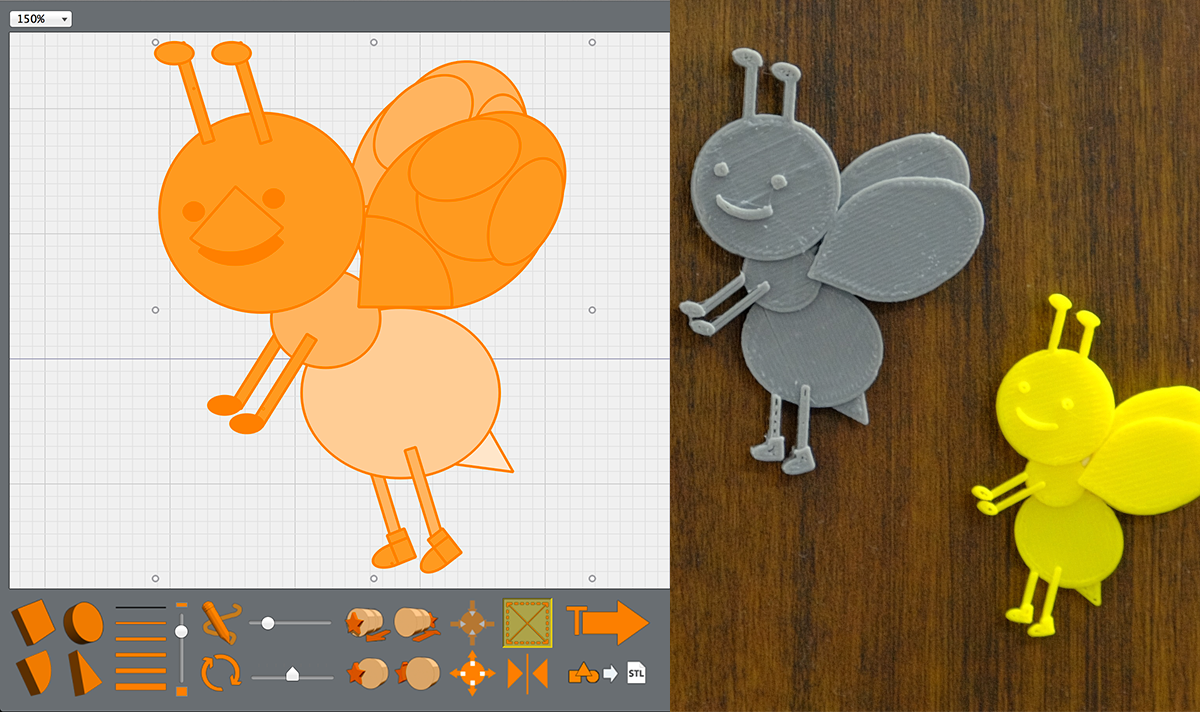Select the bee's pale oval body shape
The image size is (1200, 712).
click(400, 392)
